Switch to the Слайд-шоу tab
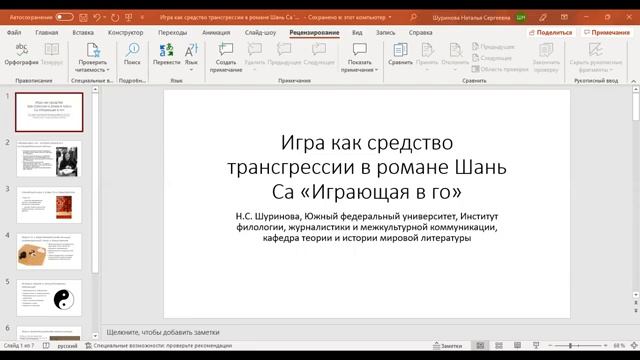Viewport: 640px width, 360px height. [x=260, y=32]
